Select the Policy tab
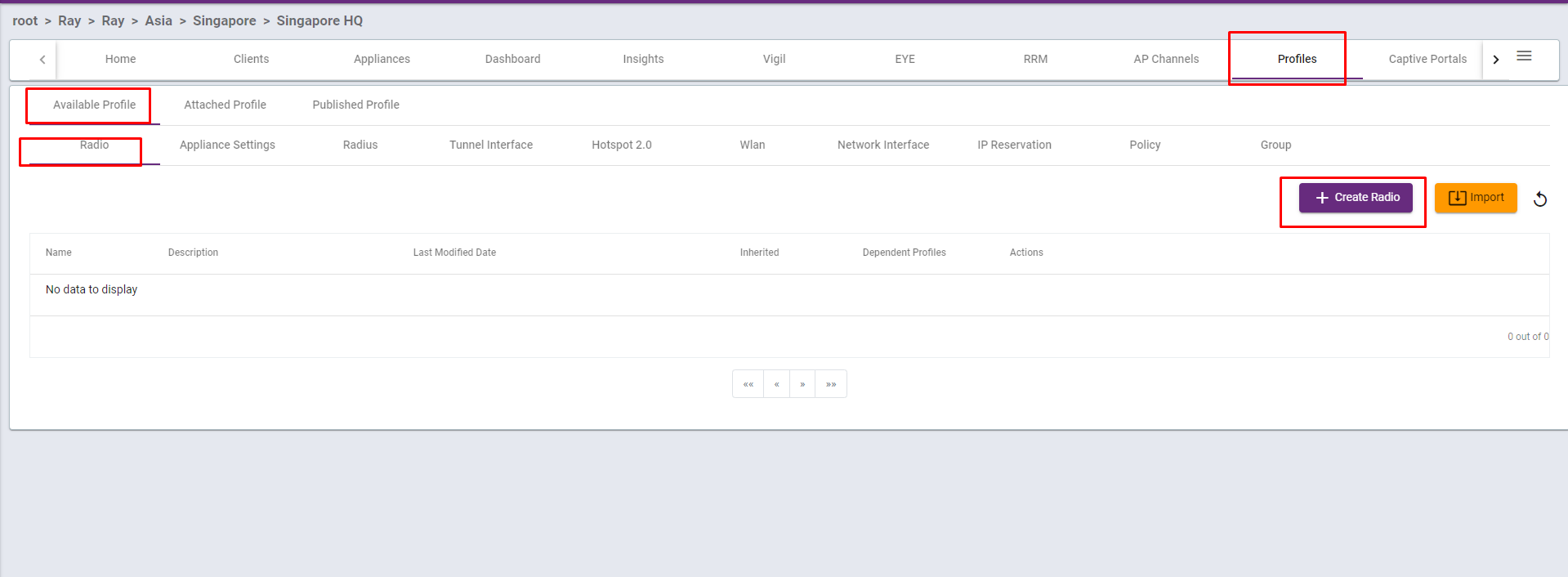 click(1146, 145)
